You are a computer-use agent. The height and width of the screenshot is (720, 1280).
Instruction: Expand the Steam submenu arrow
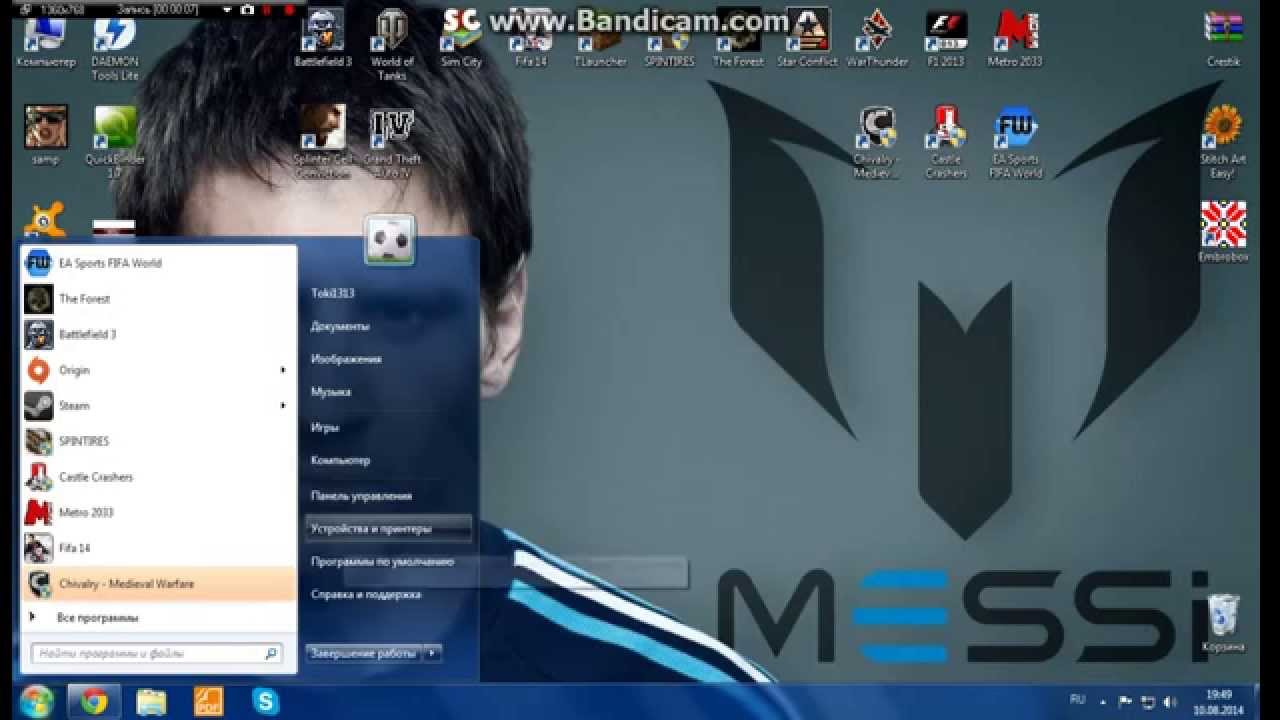click(283, 406)
